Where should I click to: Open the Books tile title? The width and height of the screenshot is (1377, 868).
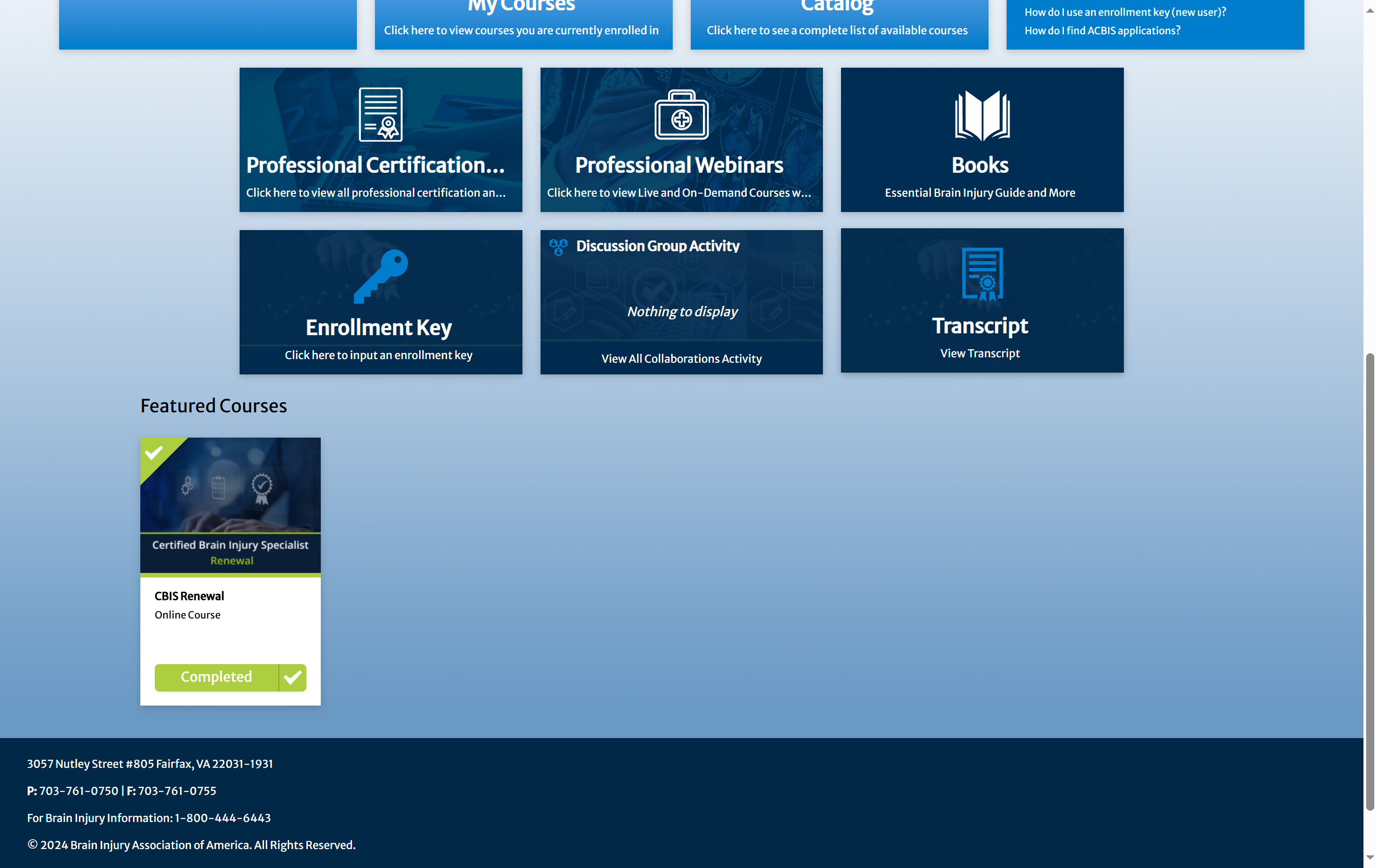pyautogui.click(x=980, y=165)
